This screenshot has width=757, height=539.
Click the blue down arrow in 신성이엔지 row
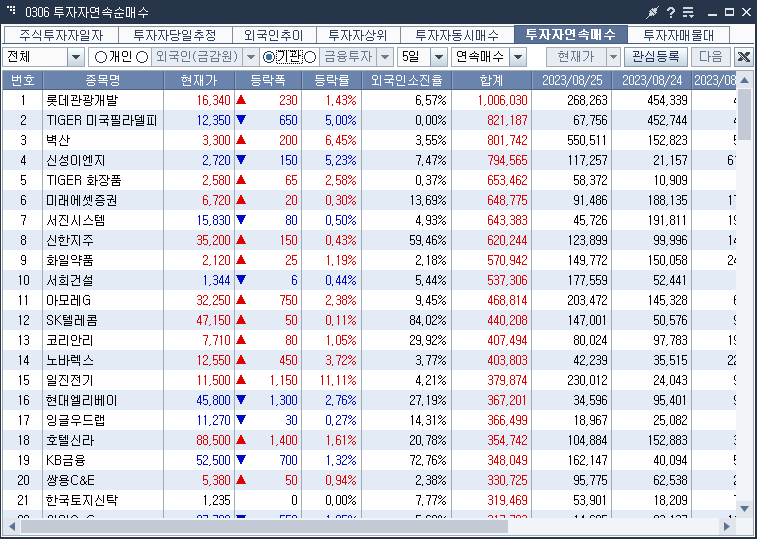pyautogui.click(x=241, y=159)
